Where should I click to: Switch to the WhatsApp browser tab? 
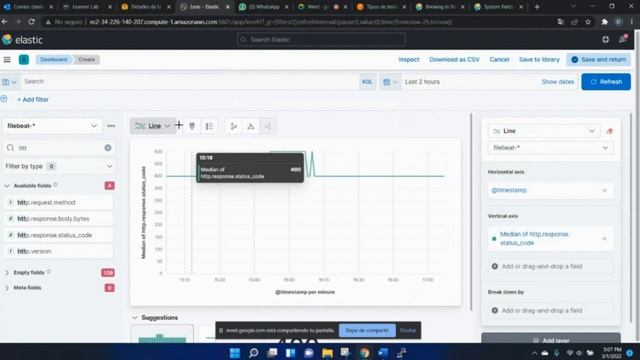(x=264, y=7)
